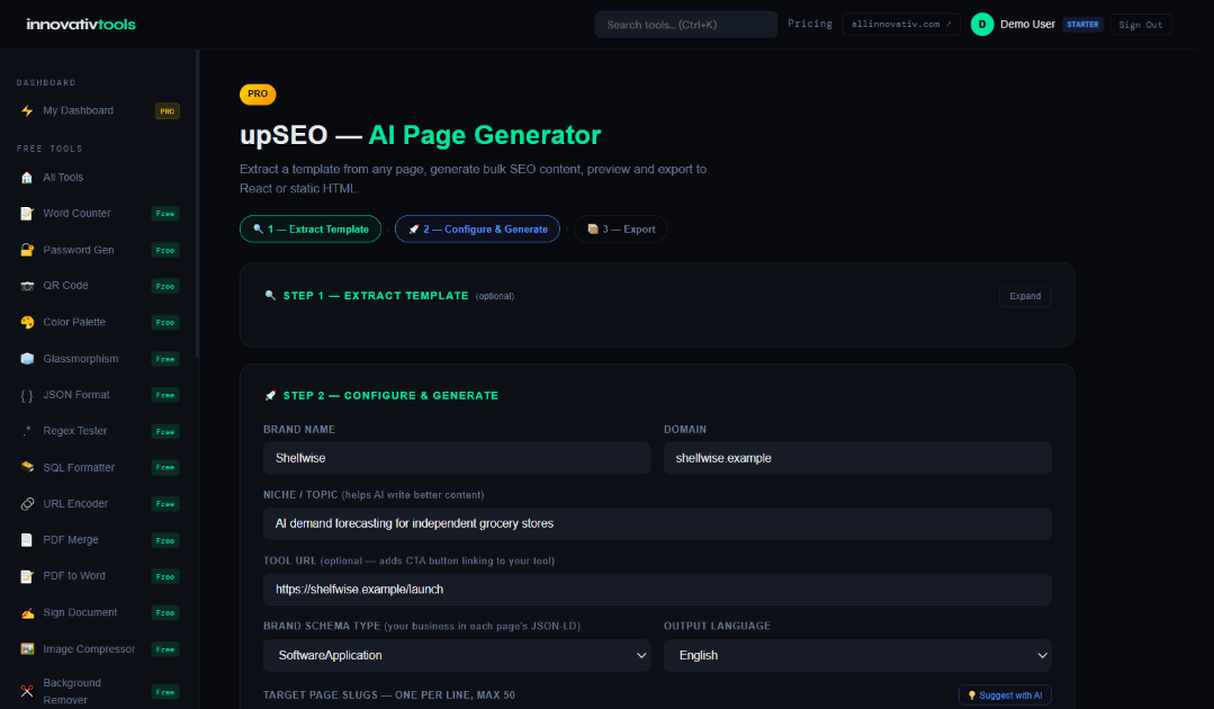Click the 'upSEO — AI Page Generator' title
The width and height of the screenshot is (1214, 709).
coord(421,134)
